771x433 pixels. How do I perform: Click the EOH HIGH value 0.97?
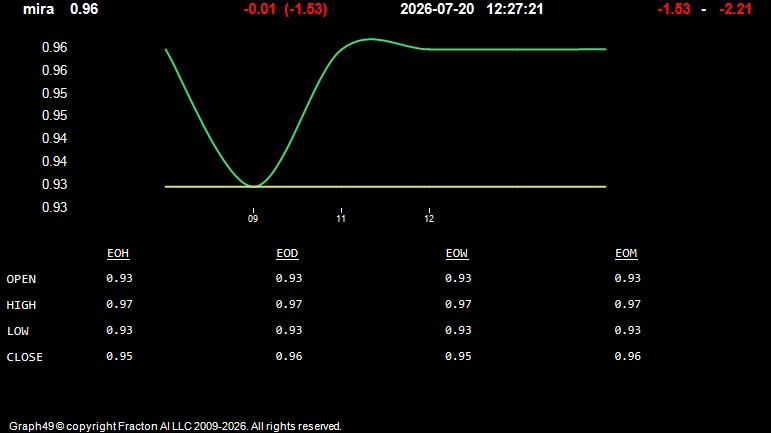coord(119,304)
